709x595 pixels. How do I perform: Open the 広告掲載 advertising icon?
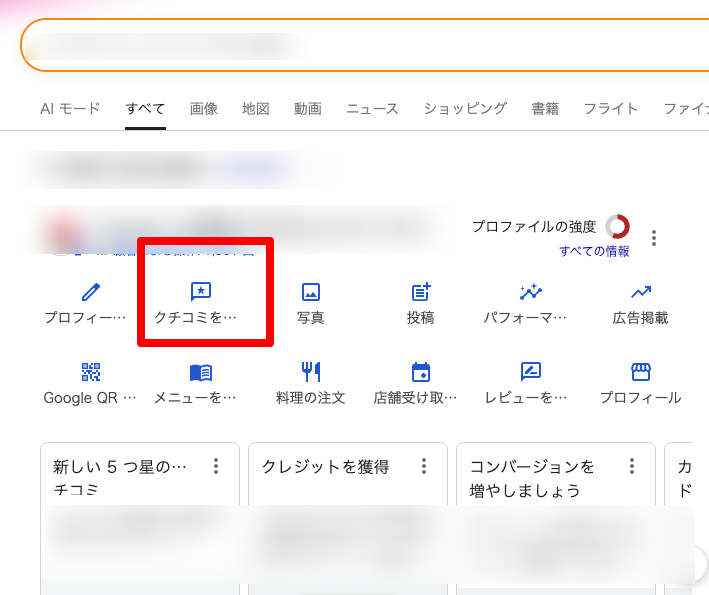641,293
